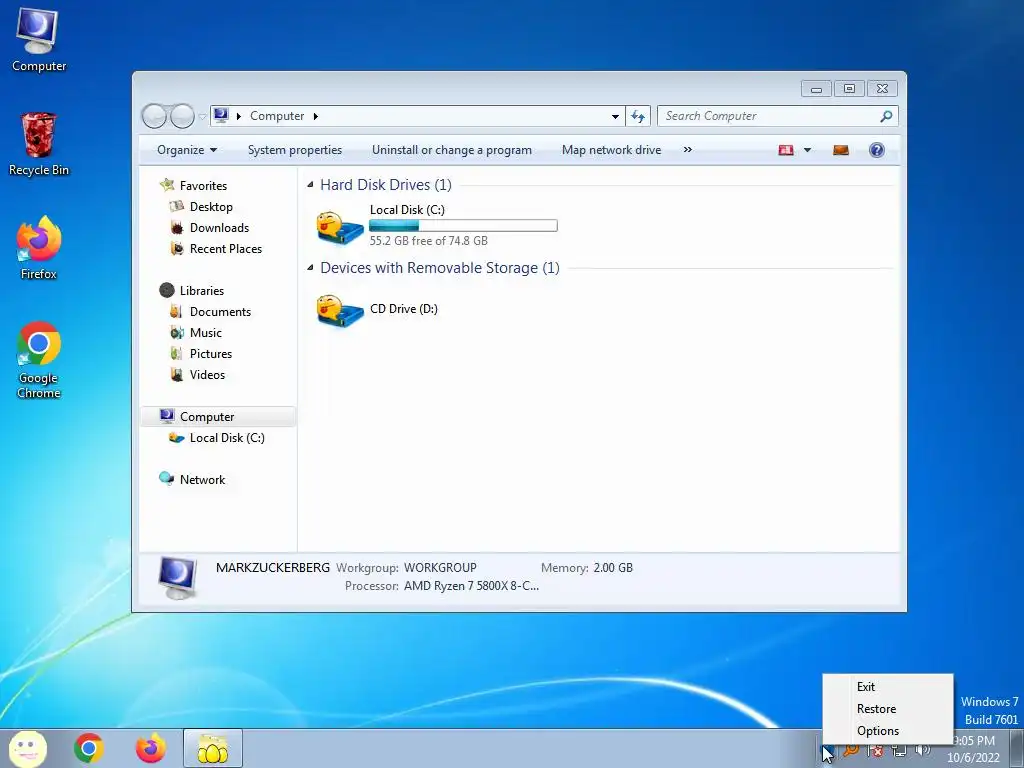1024x768 pixels.
Task: Click Uninstall or change a program
Action: [452, 150]
